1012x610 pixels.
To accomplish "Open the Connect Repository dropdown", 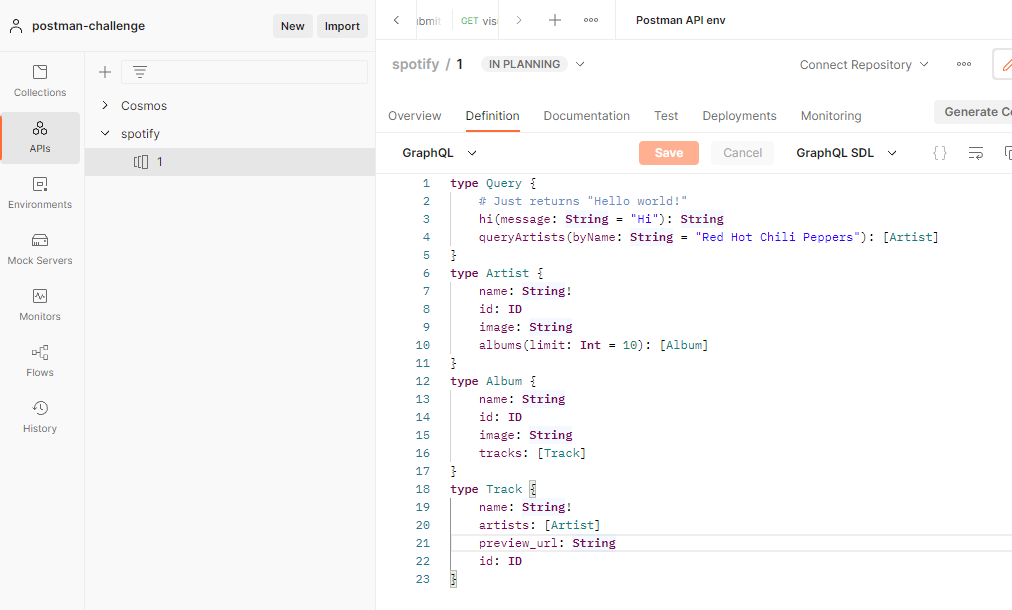I will [x=864, y=65].
